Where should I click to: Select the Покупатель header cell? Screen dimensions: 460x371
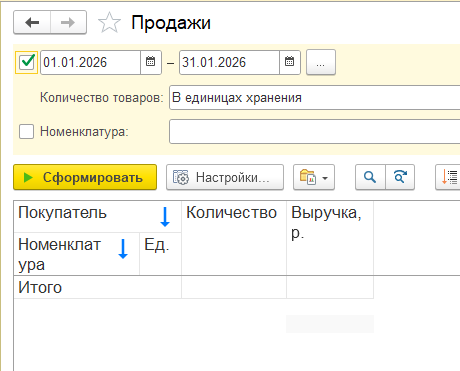(x=97, y=217)
